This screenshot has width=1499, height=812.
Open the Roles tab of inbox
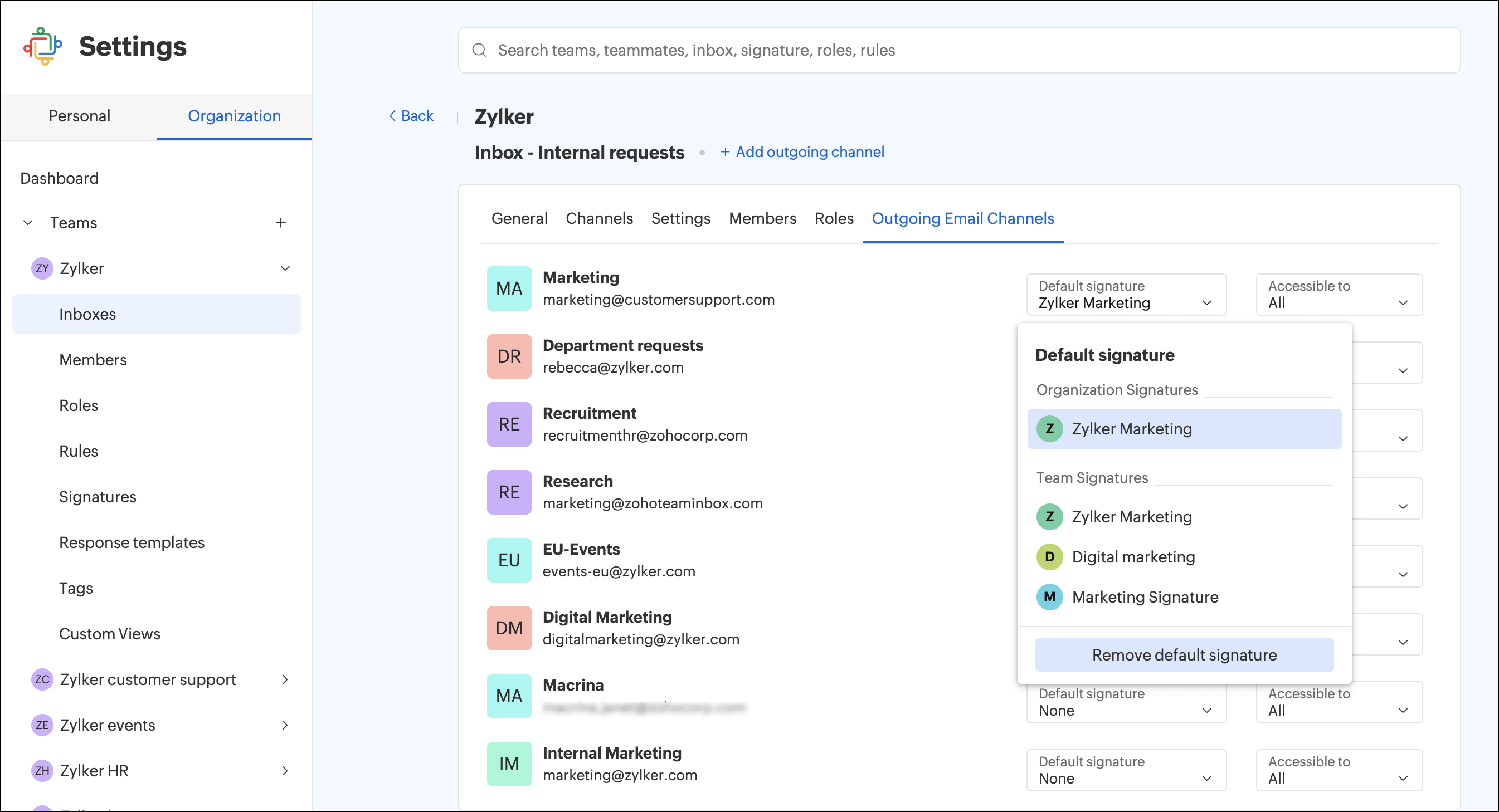(834, 218)
